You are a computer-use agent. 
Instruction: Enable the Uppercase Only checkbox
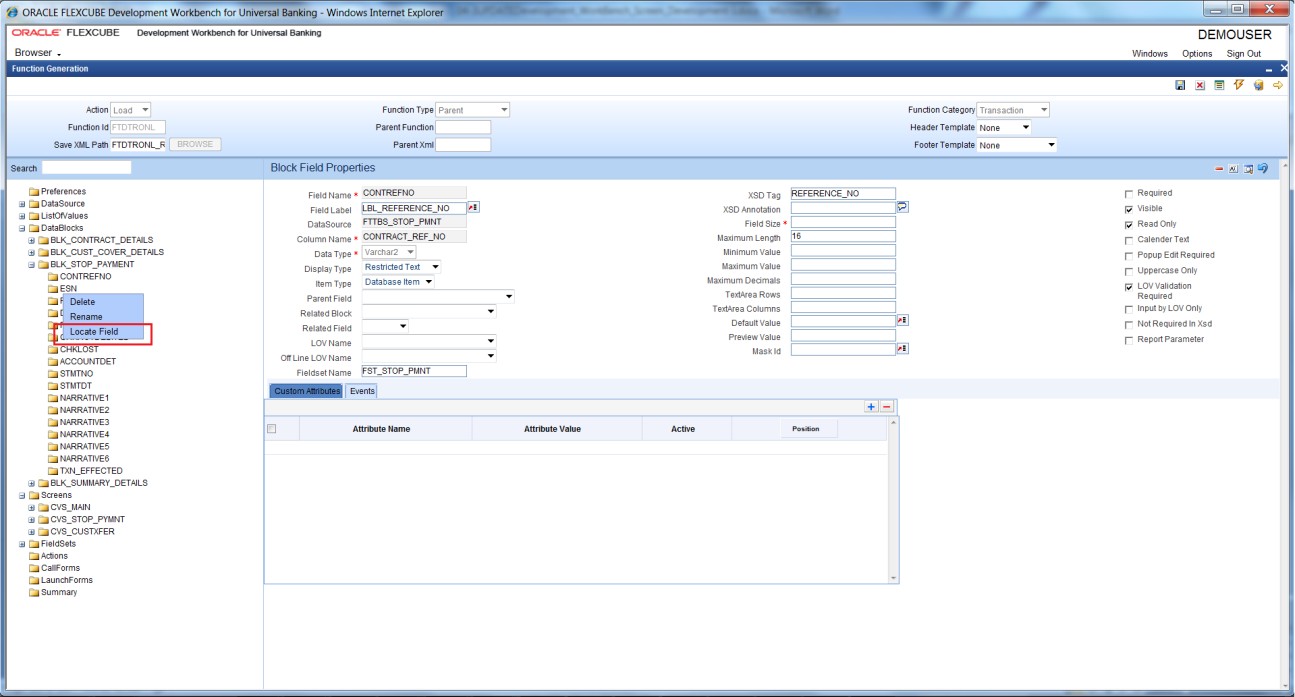click(1129, 271)
